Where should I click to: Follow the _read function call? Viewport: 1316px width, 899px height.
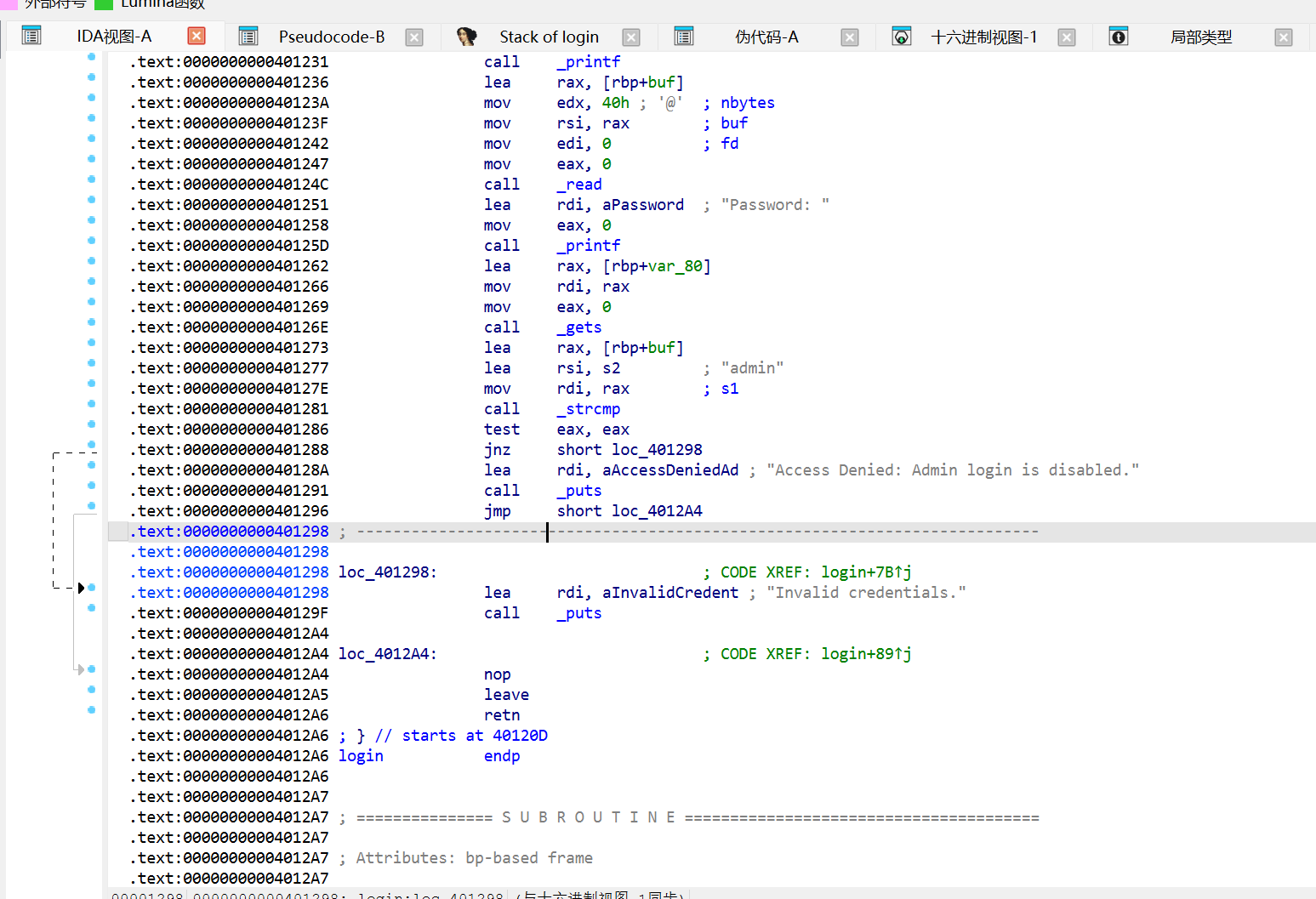click(579, 185)
